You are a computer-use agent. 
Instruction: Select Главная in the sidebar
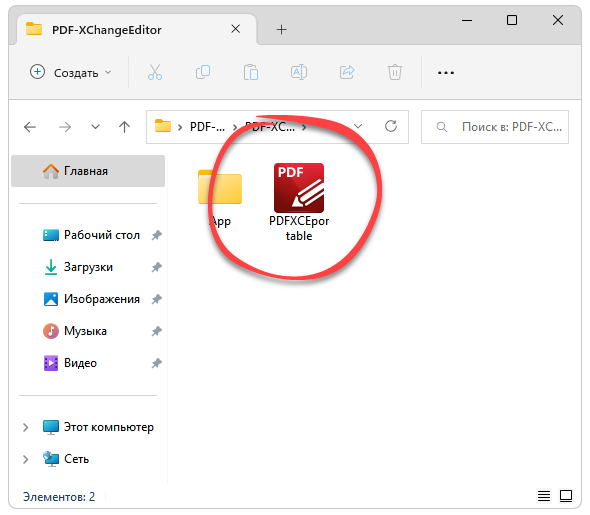[x=88, y=171]
